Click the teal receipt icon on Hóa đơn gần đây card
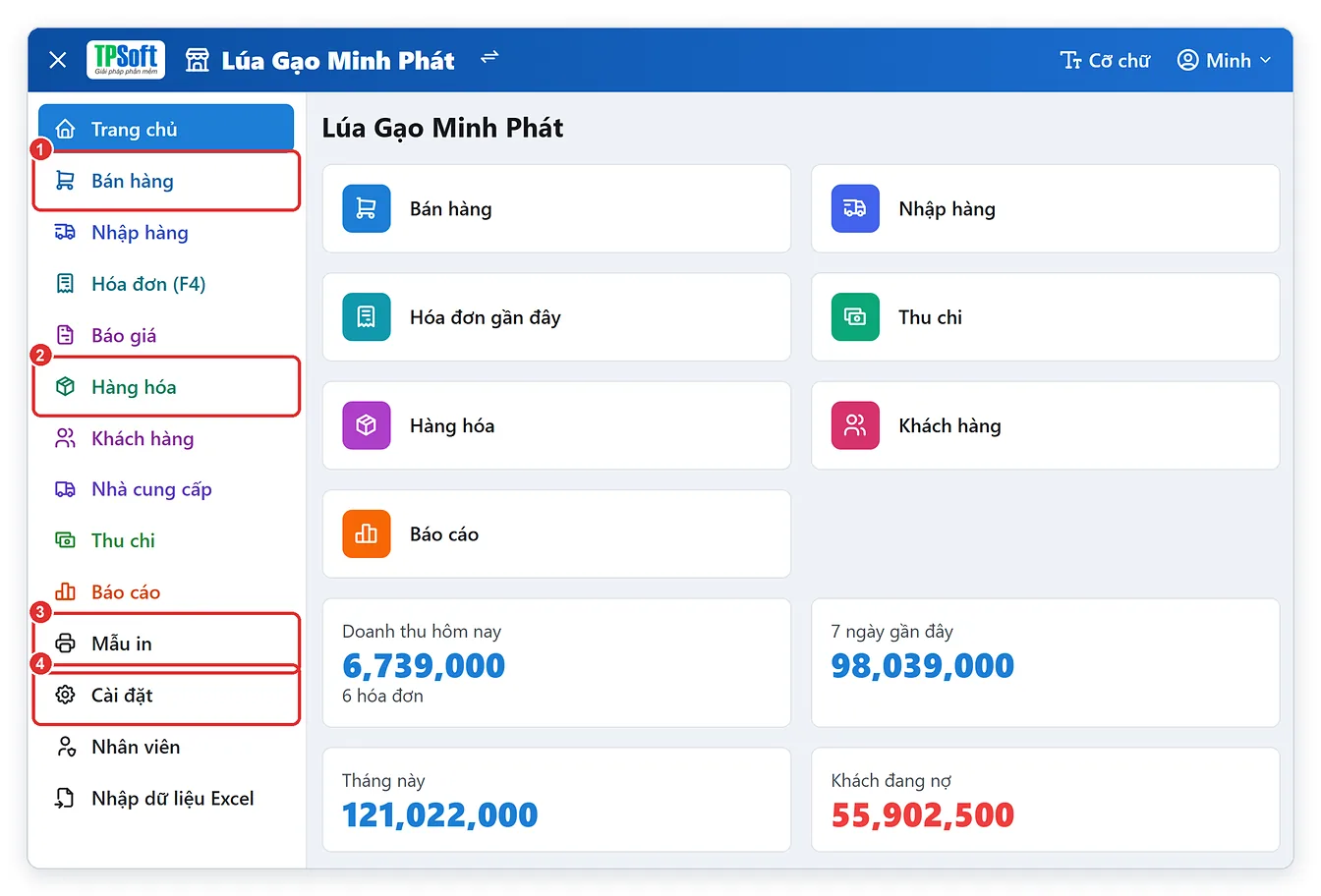The image size is (1321, 896). (x=367, y=316)
